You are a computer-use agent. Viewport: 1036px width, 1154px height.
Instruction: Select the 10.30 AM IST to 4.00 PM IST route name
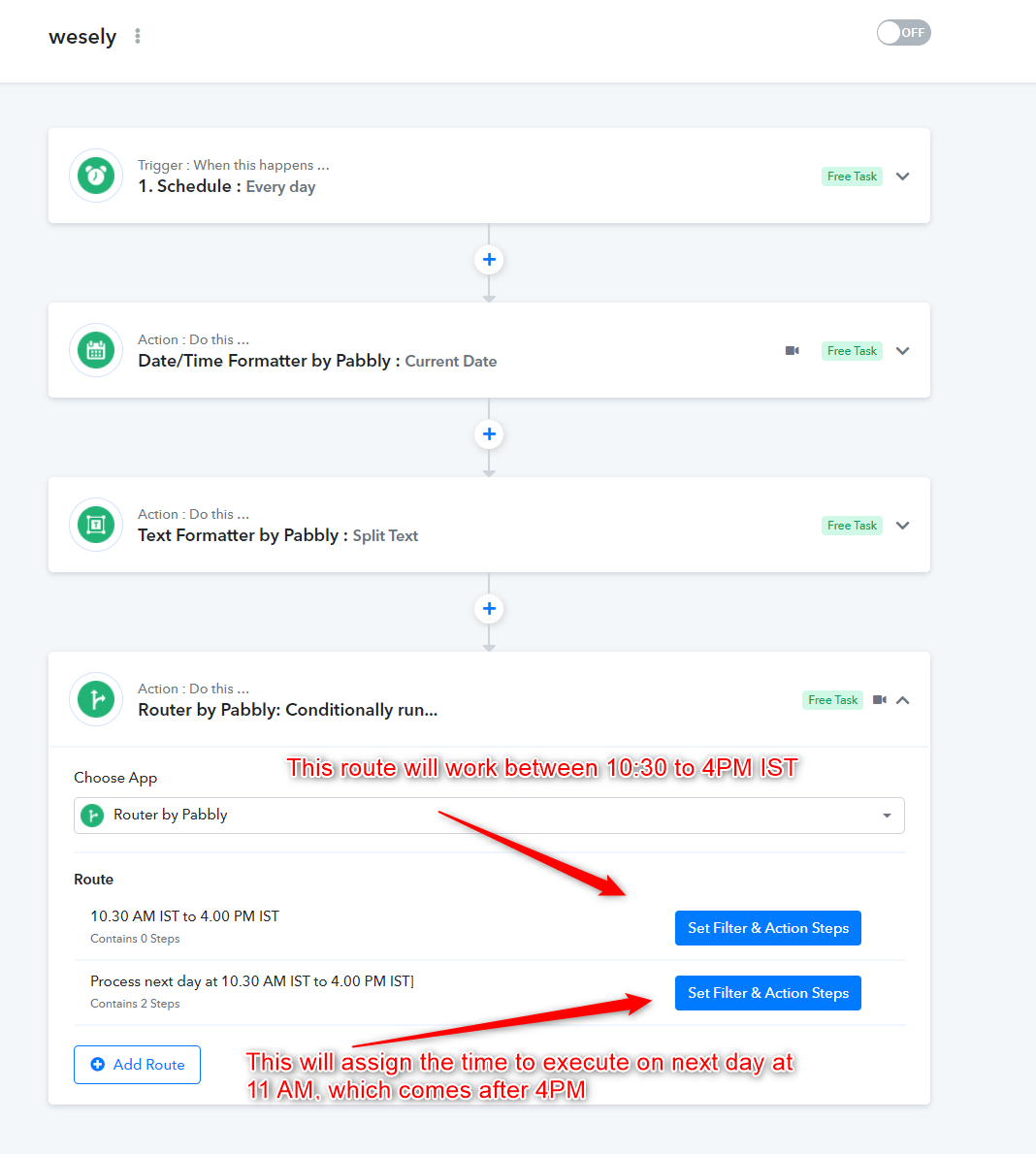pos(185,915)
